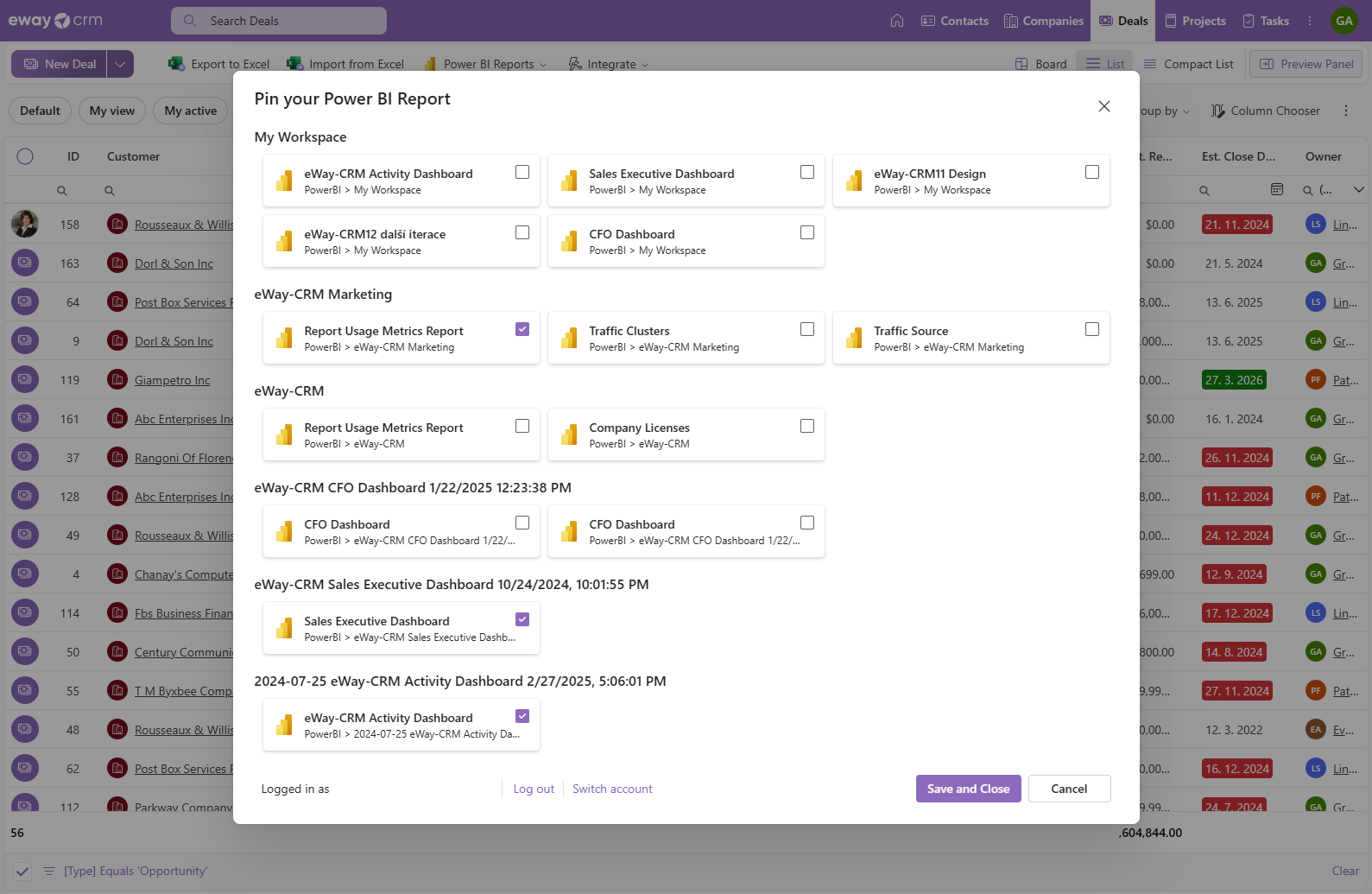
Task: Toggle the Type Equals Opportunity filter checkbox
Action: [x=22, y=871]
